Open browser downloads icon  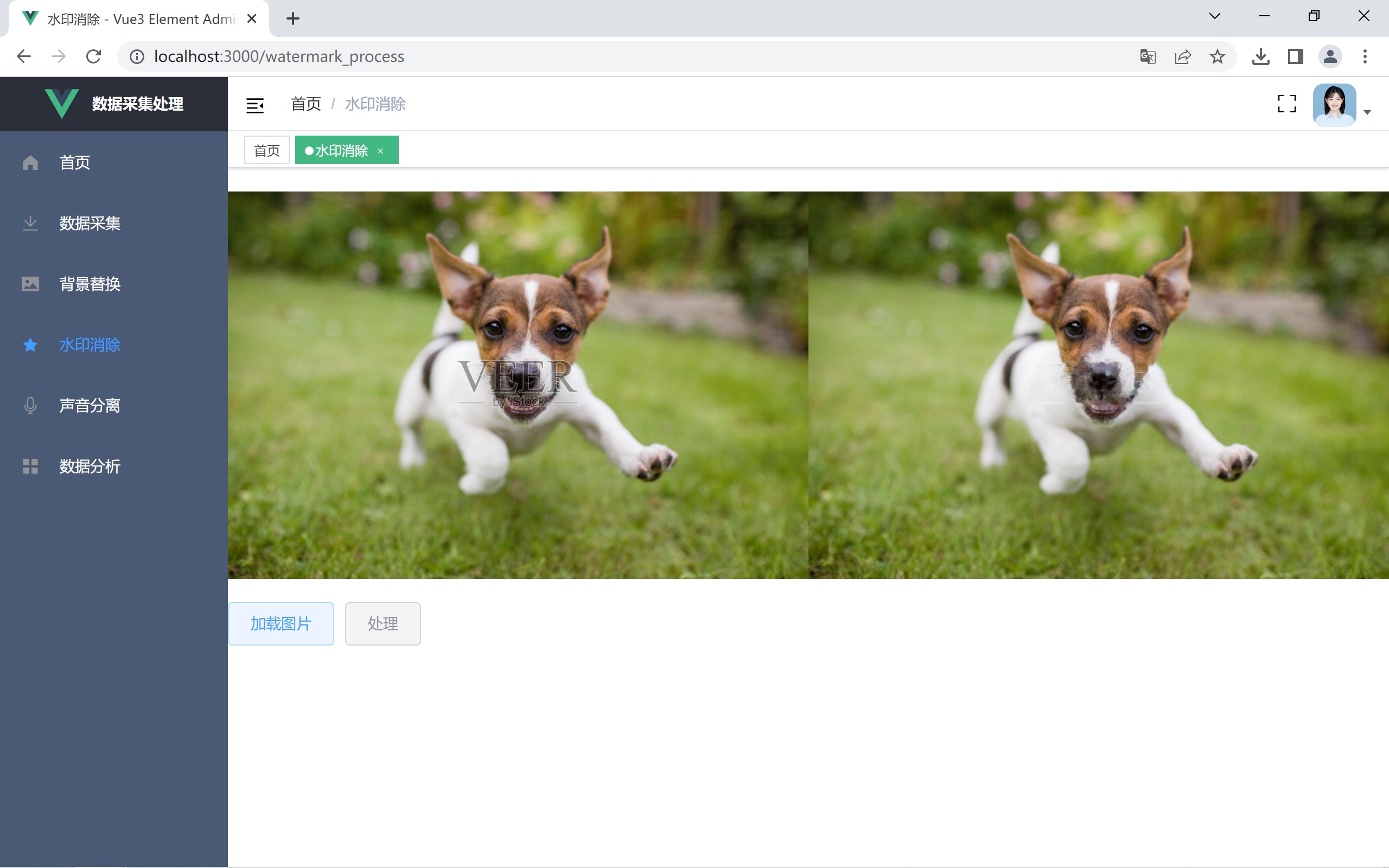[1261, 56]
